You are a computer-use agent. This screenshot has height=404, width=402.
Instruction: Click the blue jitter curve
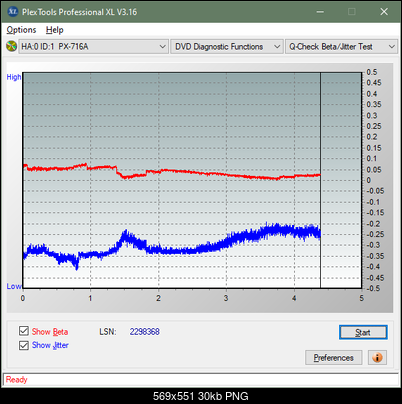point(172,247)
